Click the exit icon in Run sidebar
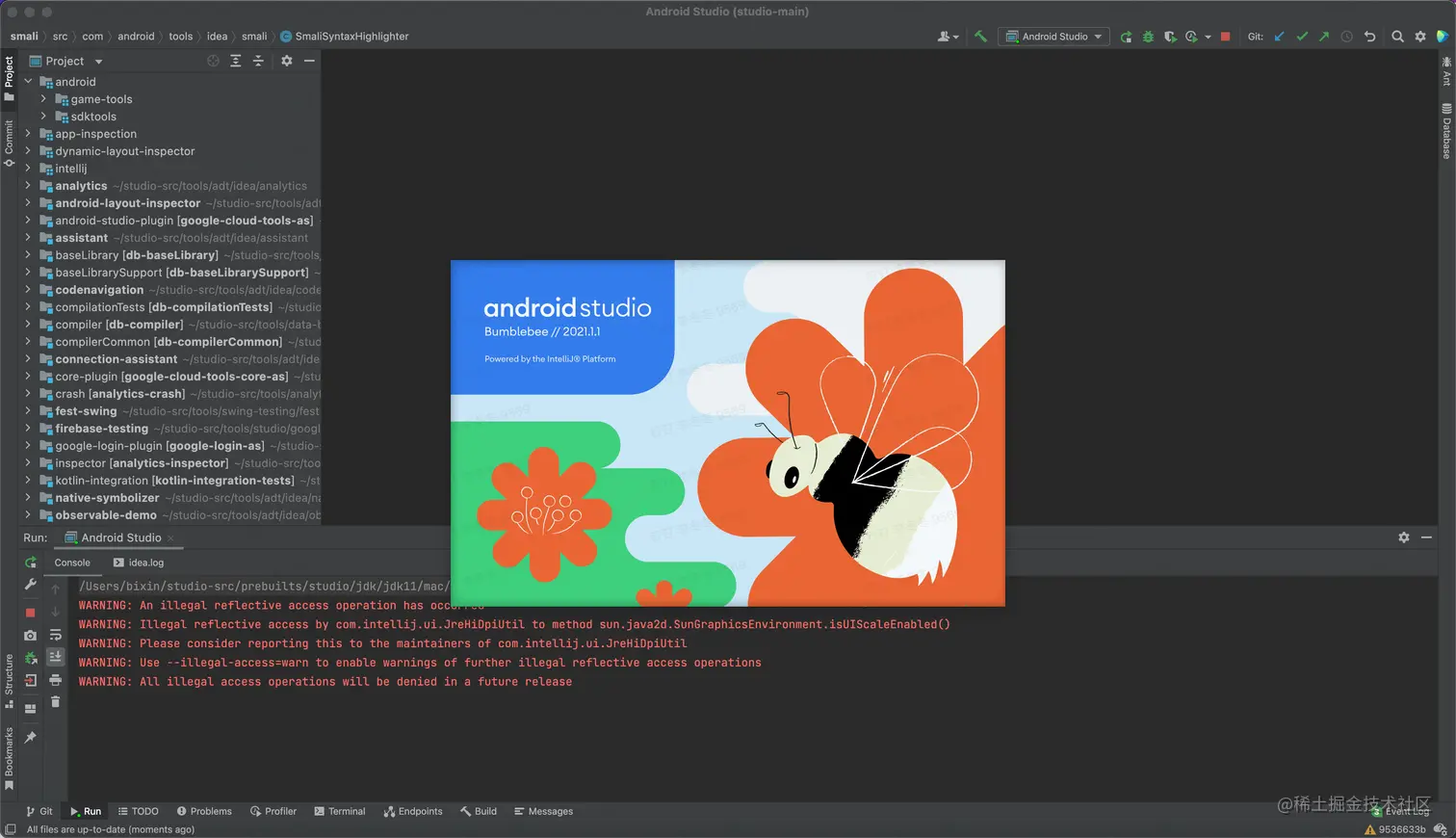The height and width of the screenshot is (838, 1456). click(x=31, y=681)
